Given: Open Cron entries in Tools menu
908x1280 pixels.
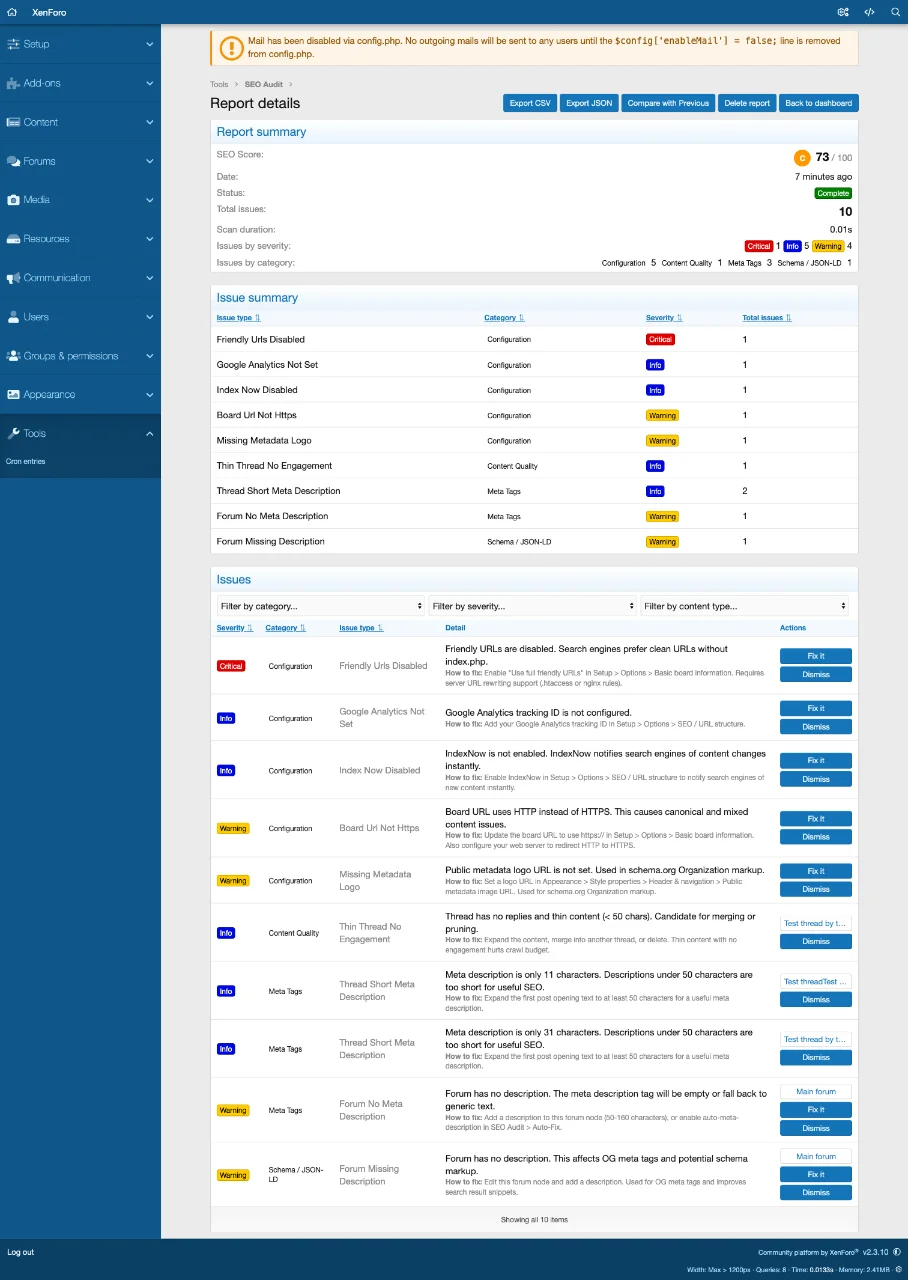Looking at the screenshot, I should pyautogui.click(x=26, y=462).
